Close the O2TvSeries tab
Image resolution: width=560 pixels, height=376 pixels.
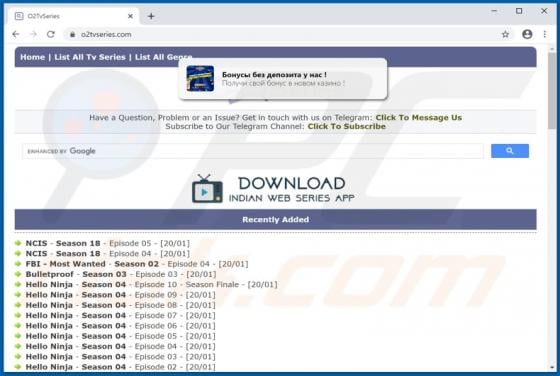click(x=130, y=16)
